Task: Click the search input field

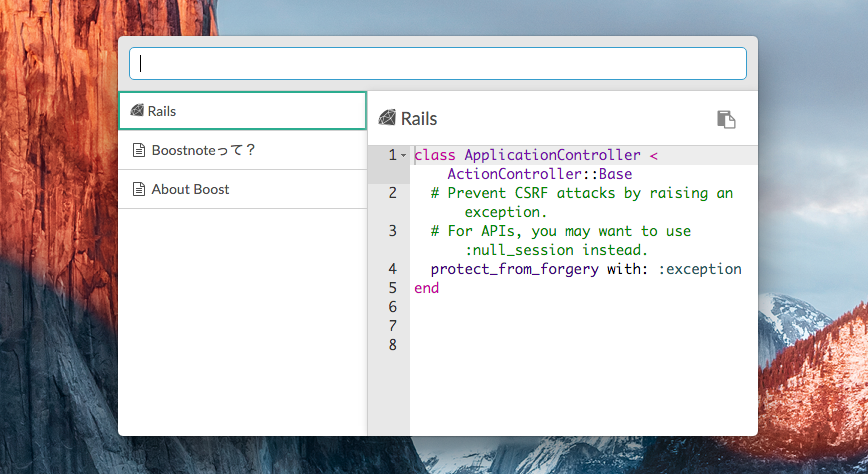Action: click(438, 63)
